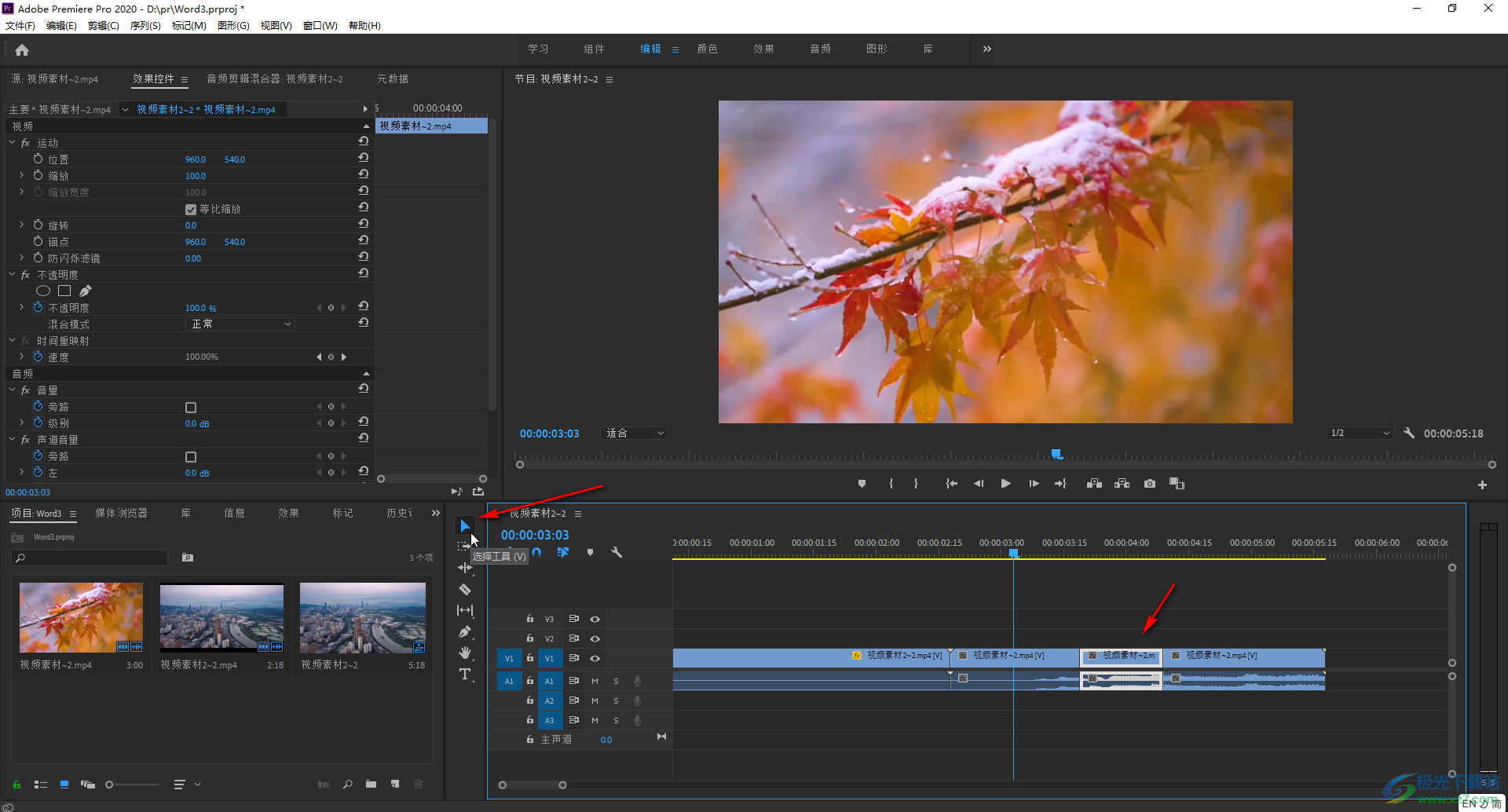Open File menu

pyautogui.click(x=20, y=26)
